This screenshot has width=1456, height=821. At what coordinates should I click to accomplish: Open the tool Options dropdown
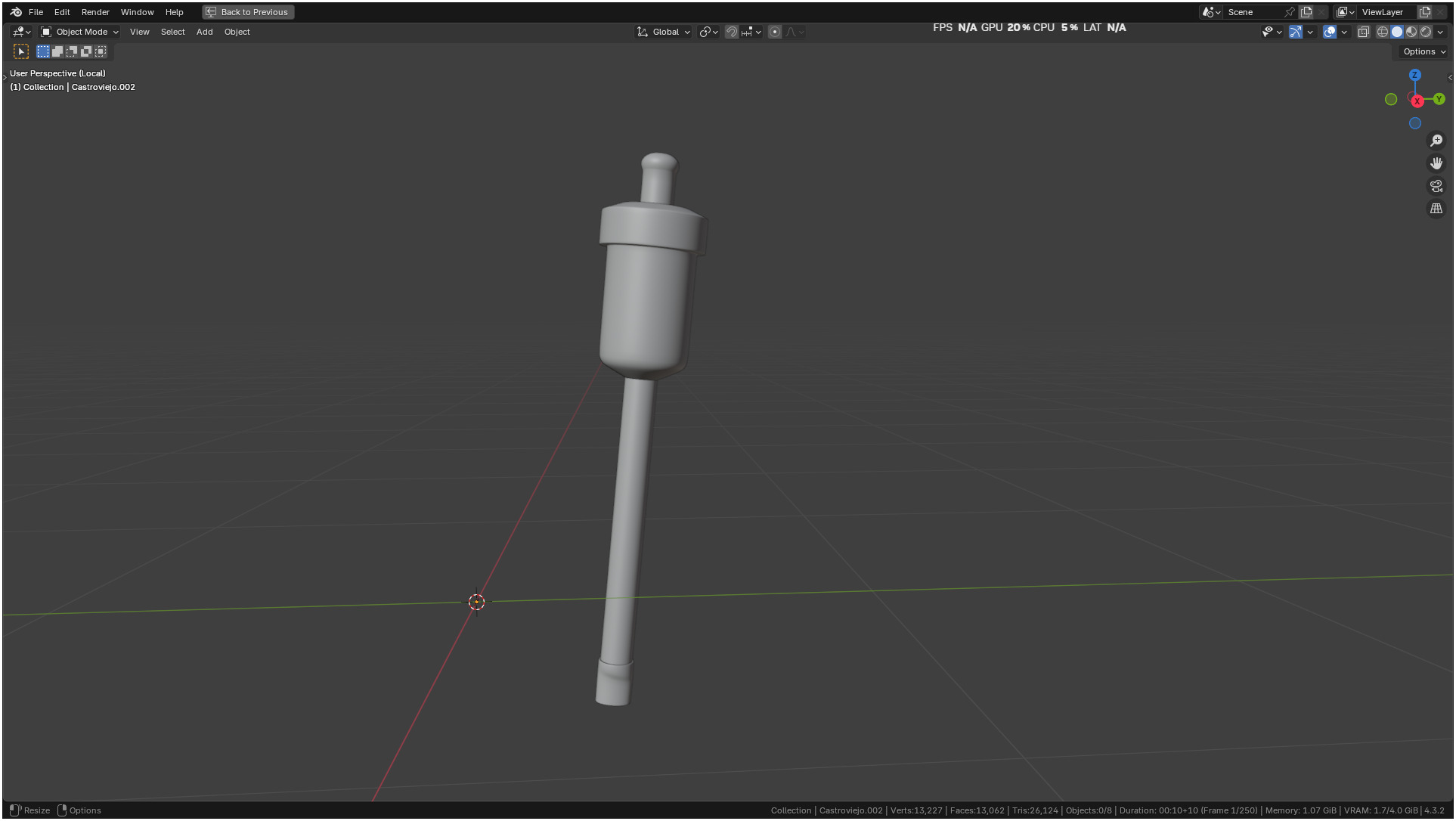1423,51
